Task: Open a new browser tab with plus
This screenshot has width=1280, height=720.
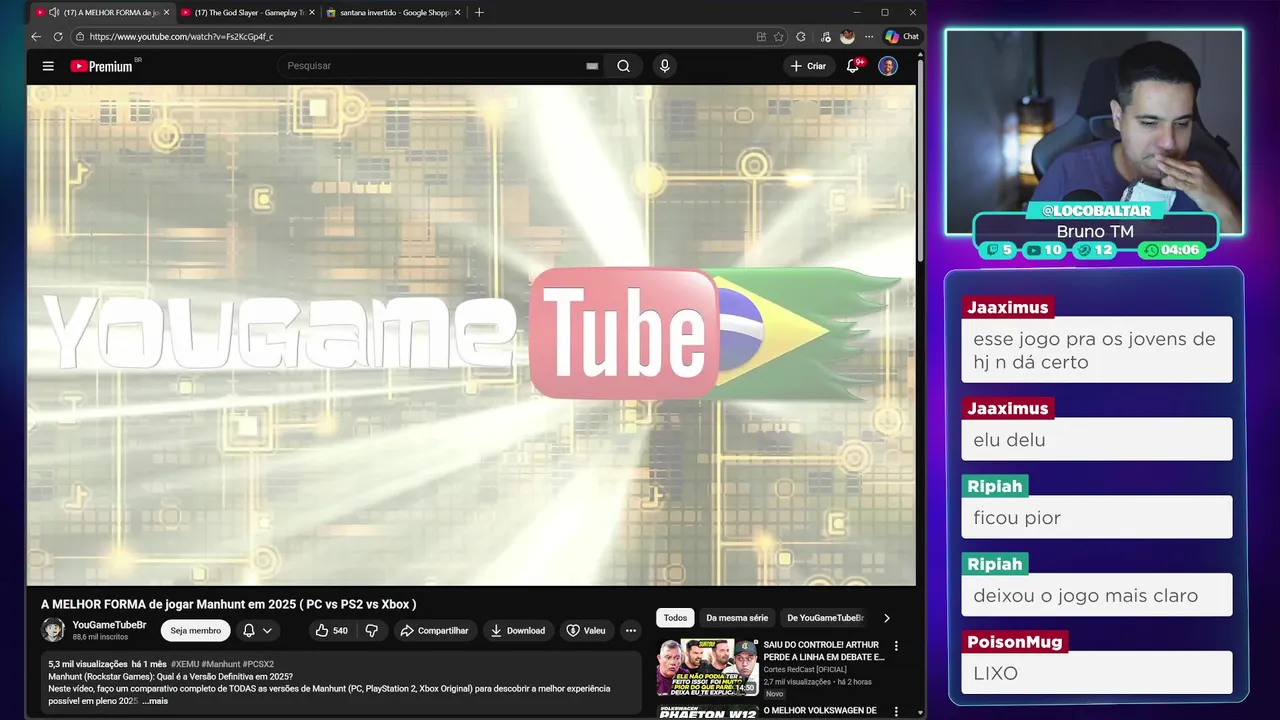Action: [x=479, y=13]
